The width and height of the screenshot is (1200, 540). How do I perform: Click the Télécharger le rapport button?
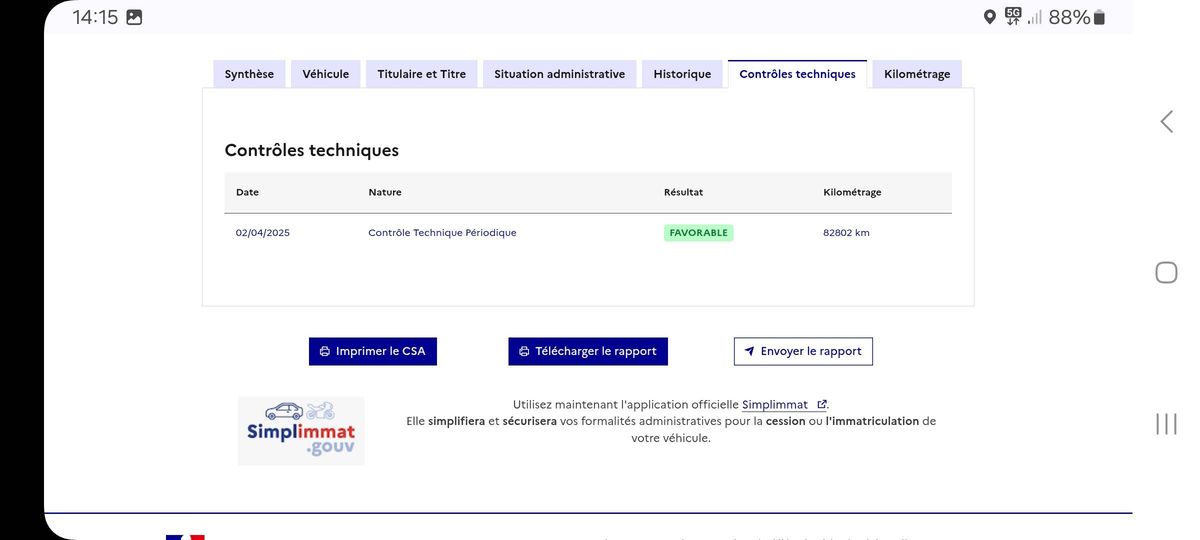[588, 351]
